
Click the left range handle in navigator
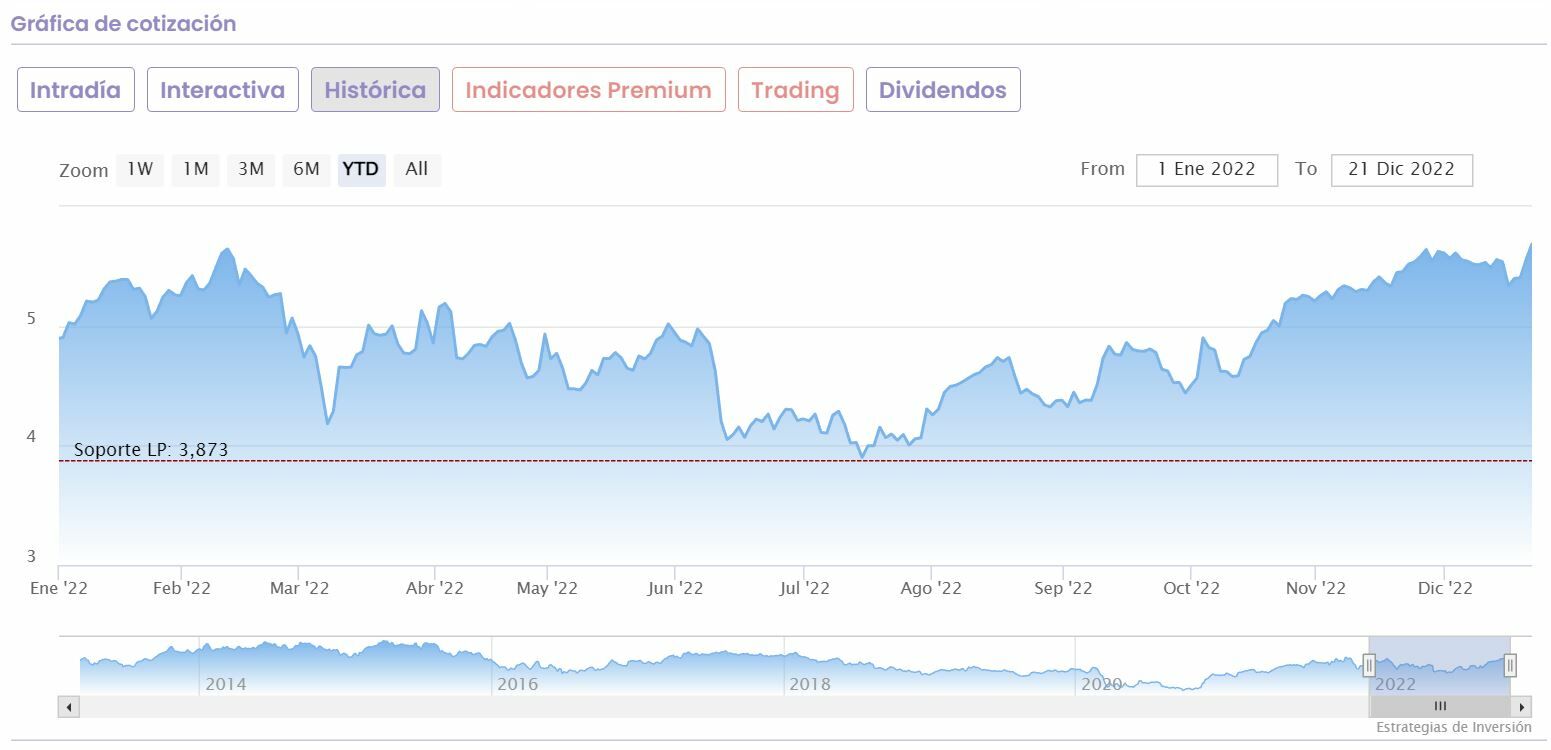(1370, 665)
